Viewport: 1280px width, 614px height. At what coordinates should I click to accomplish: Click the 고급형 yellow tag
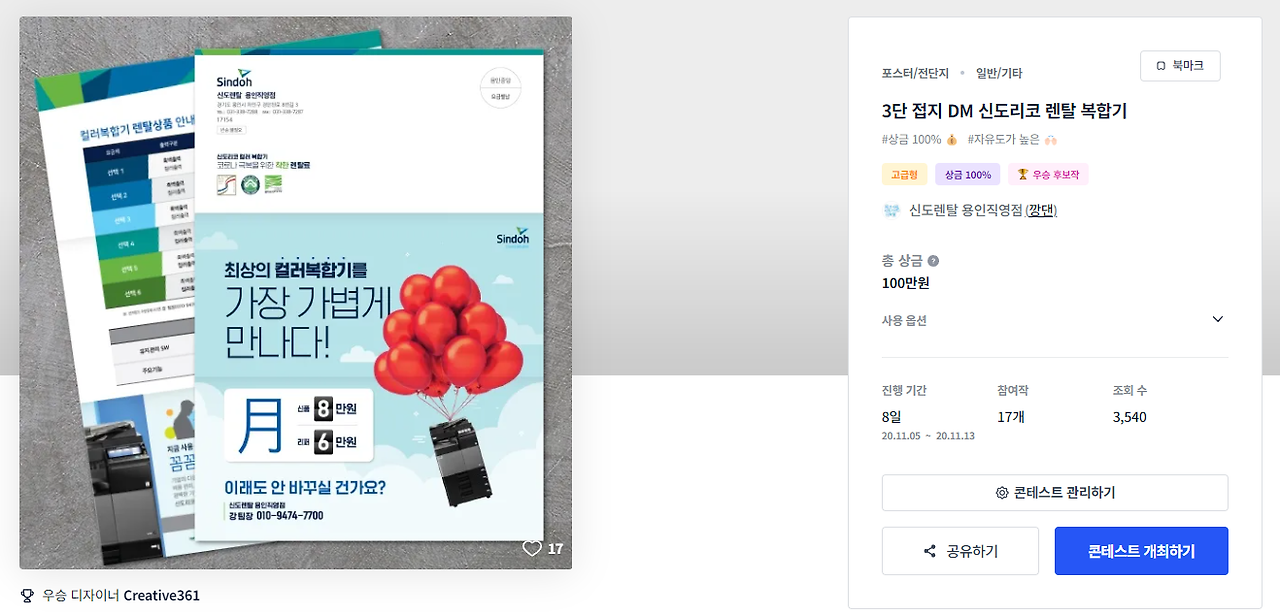point(904,174)
